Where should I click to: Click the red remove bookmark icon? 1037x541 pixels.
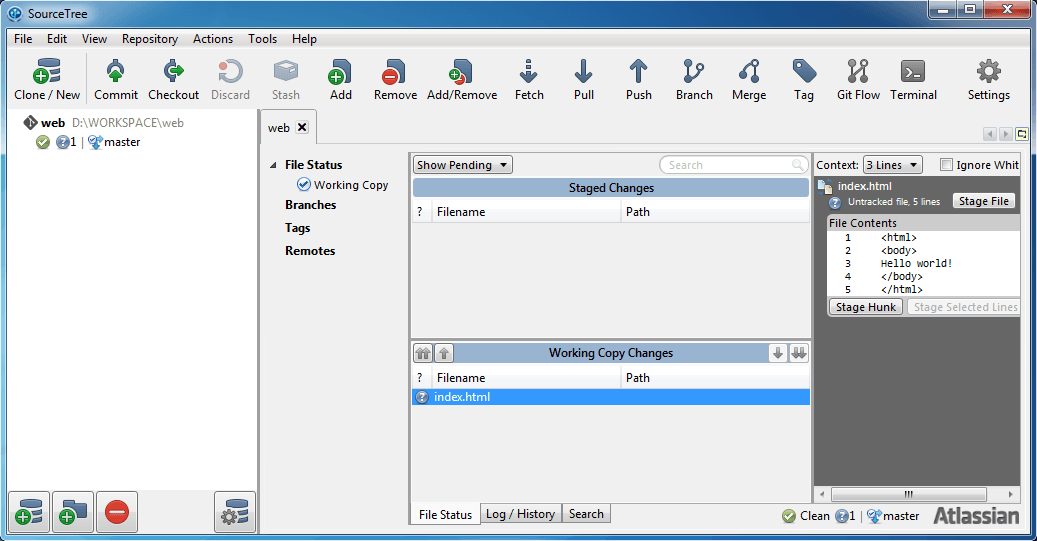pos(116,512)
